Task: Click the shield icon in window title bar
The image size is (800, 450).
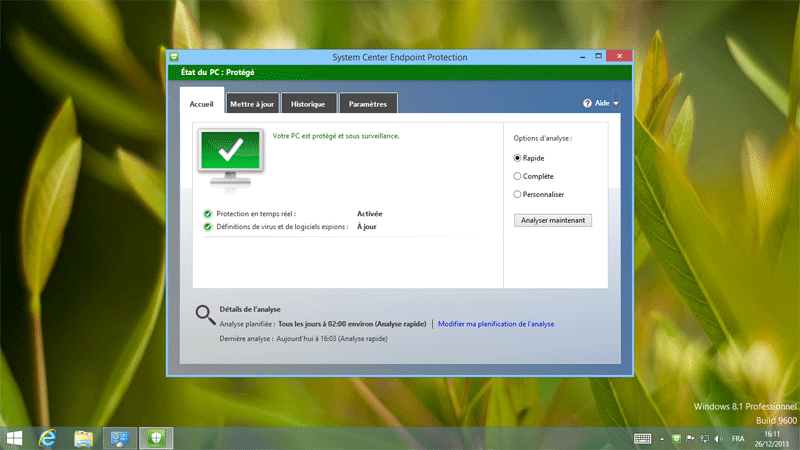Action: point(174,57)
